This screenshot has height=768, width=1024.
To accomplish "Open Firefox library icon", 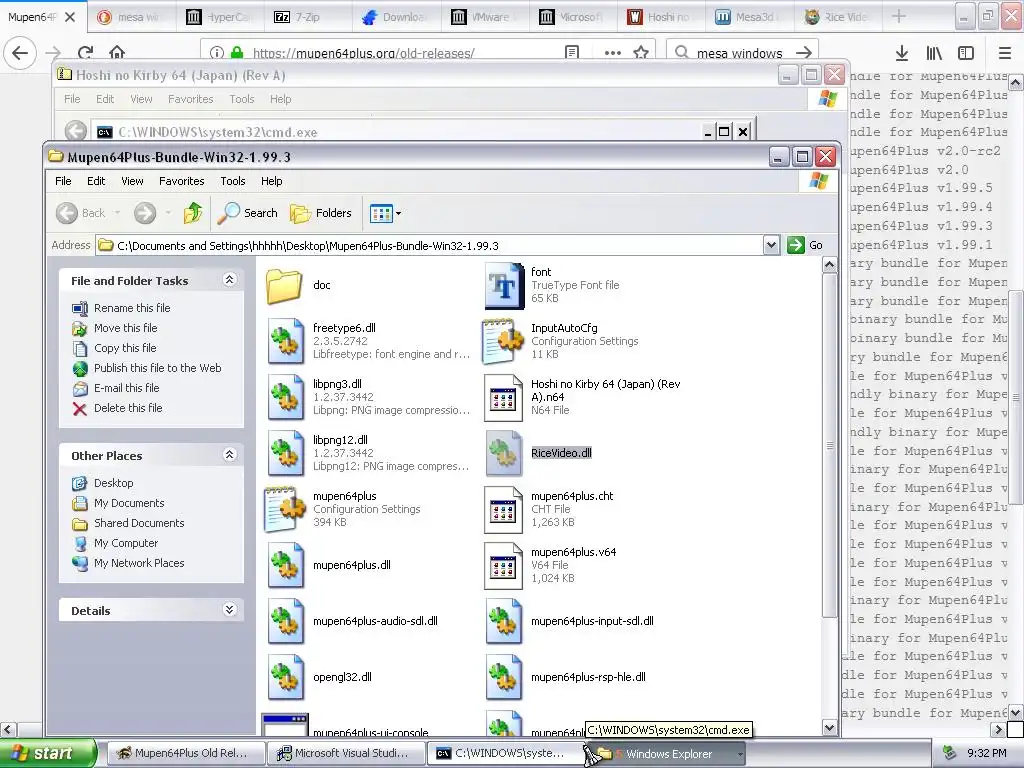I will pos(934,53).
